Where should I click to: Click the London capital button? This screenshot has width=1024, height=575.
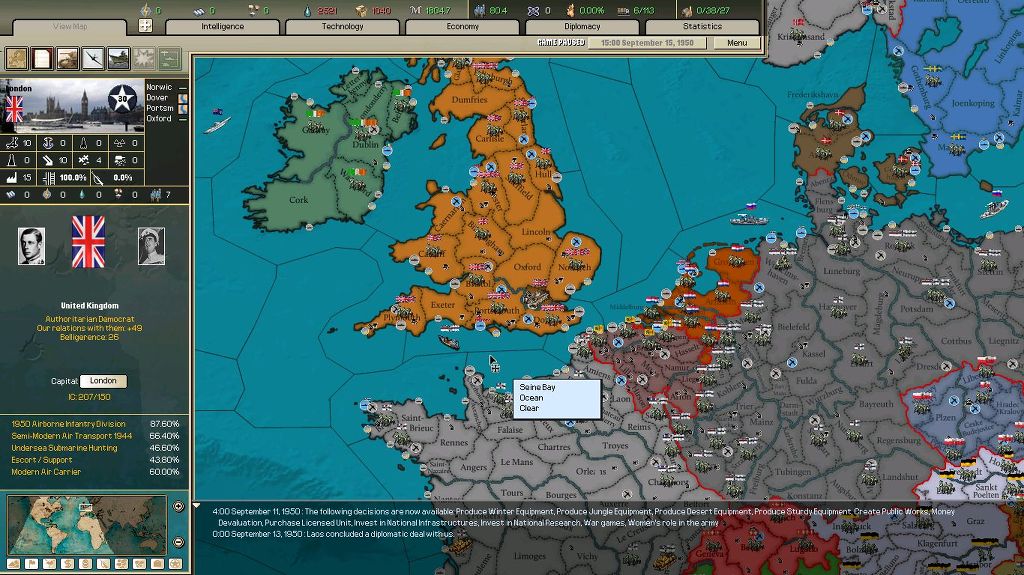(x=103, y=381)
